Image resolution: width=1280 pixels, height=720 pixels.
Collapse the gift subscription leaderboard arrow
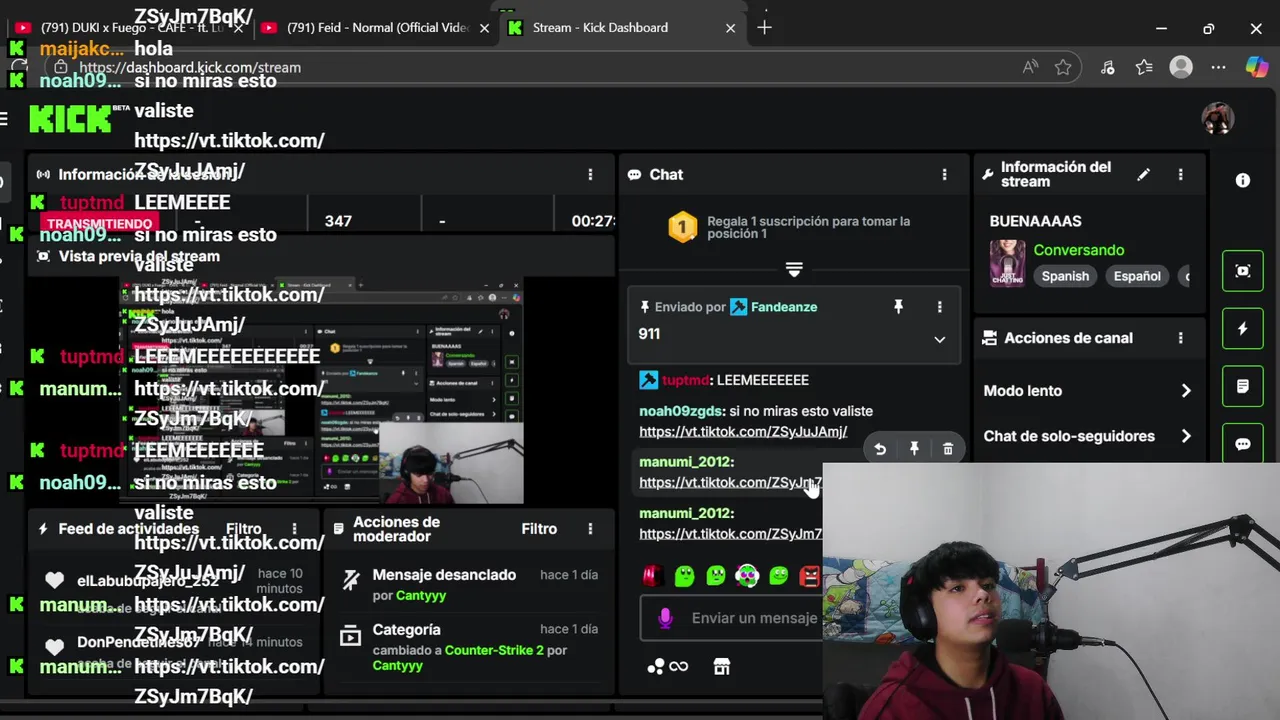click(x=794, y=270)
